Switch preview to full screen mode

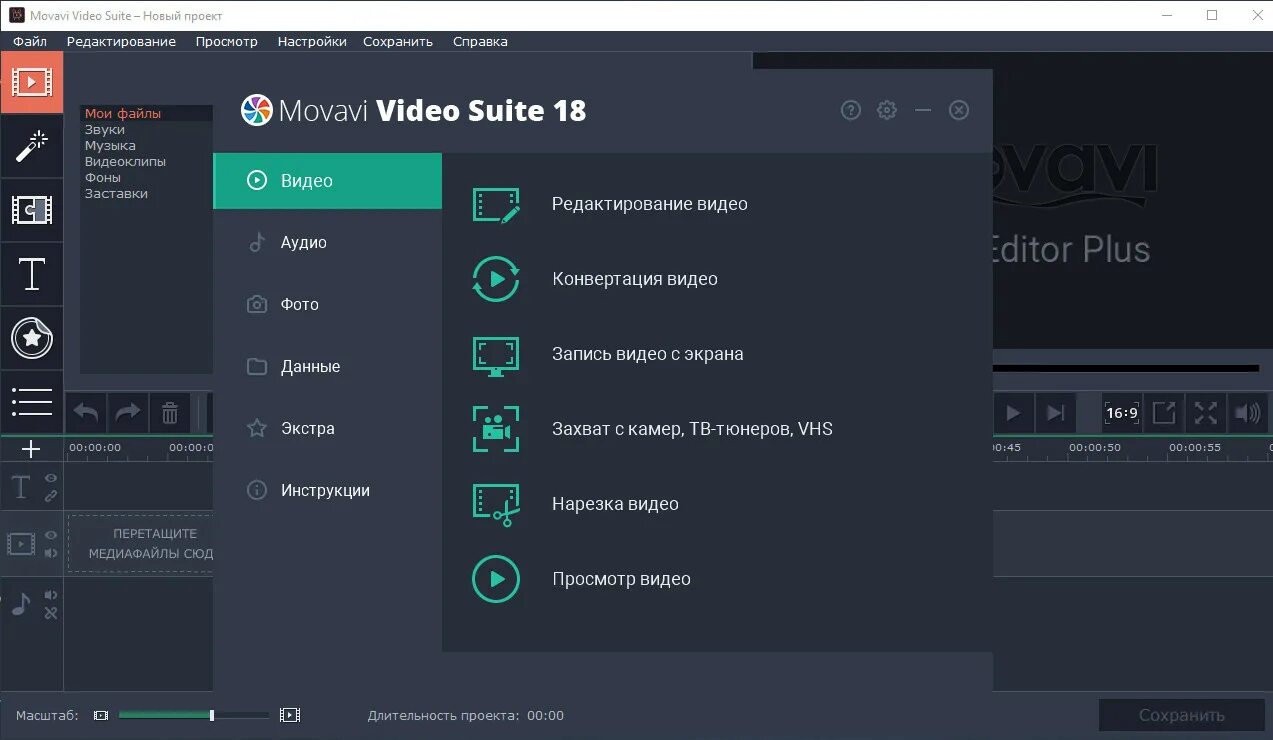1206,413
